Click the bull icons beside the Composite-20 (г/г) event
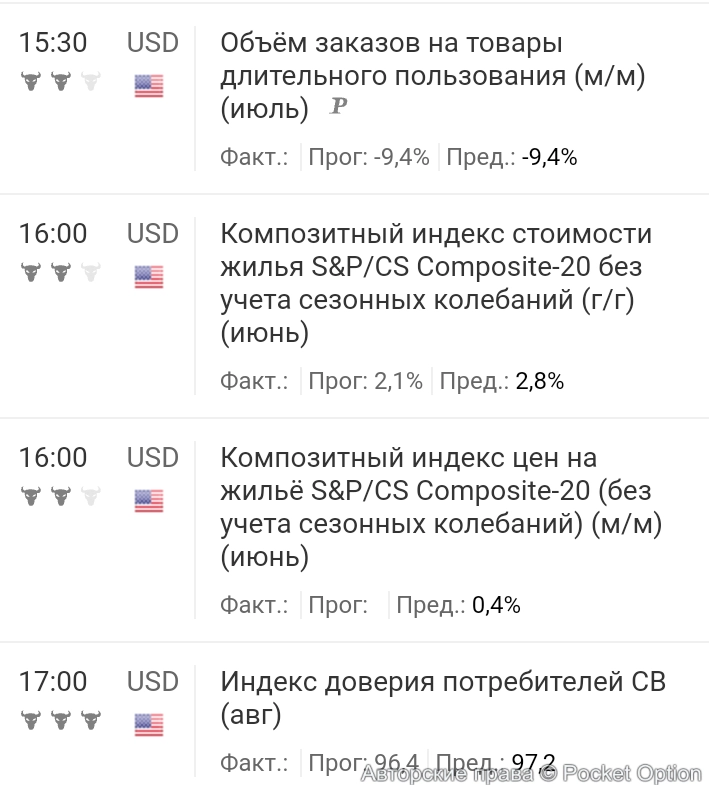Image resolution: width=709 pixels, height=785 pixels. tap(61, 272)
